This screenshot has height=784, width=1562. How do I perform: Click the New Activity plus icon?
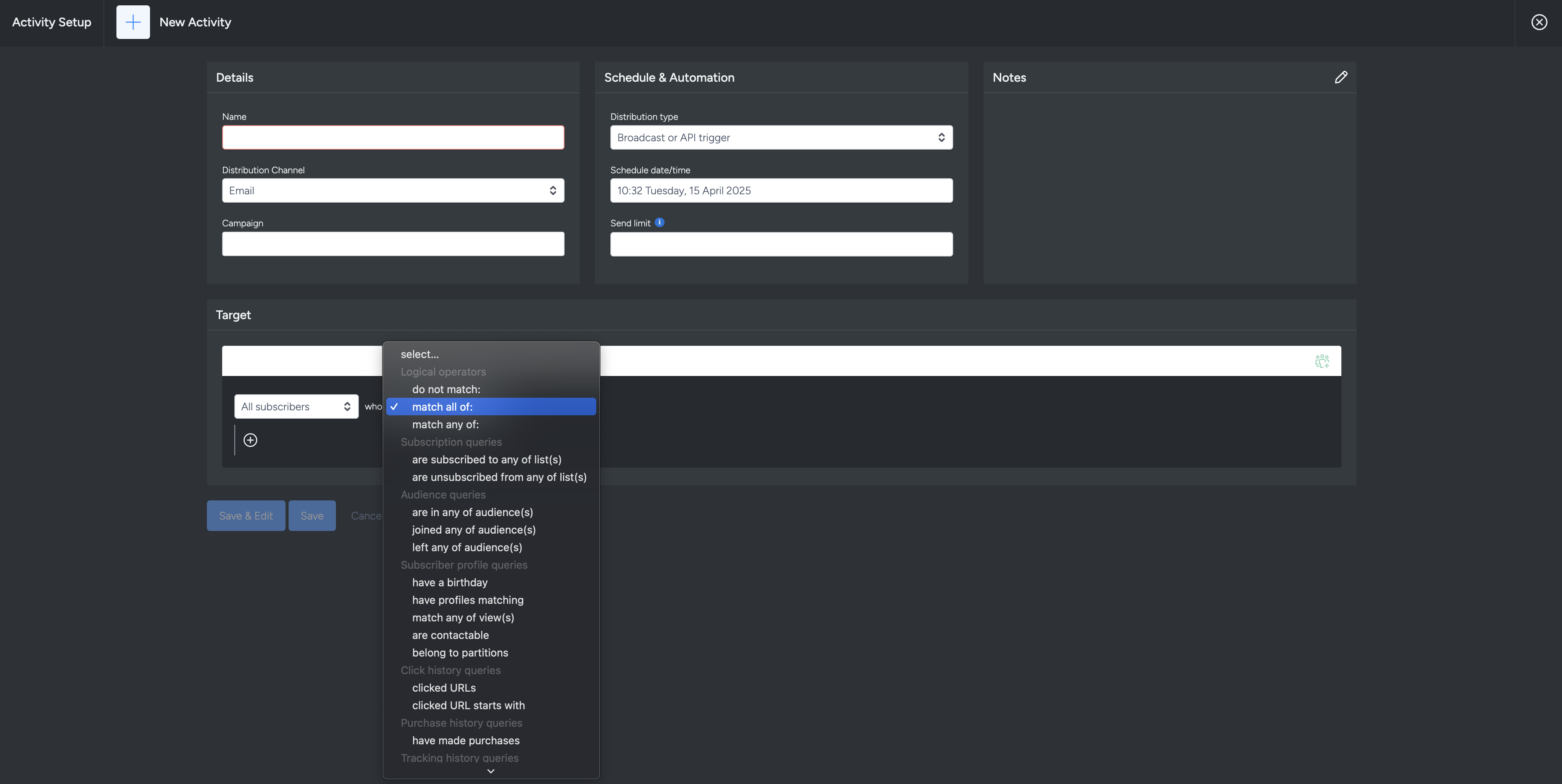coord(133,23)
